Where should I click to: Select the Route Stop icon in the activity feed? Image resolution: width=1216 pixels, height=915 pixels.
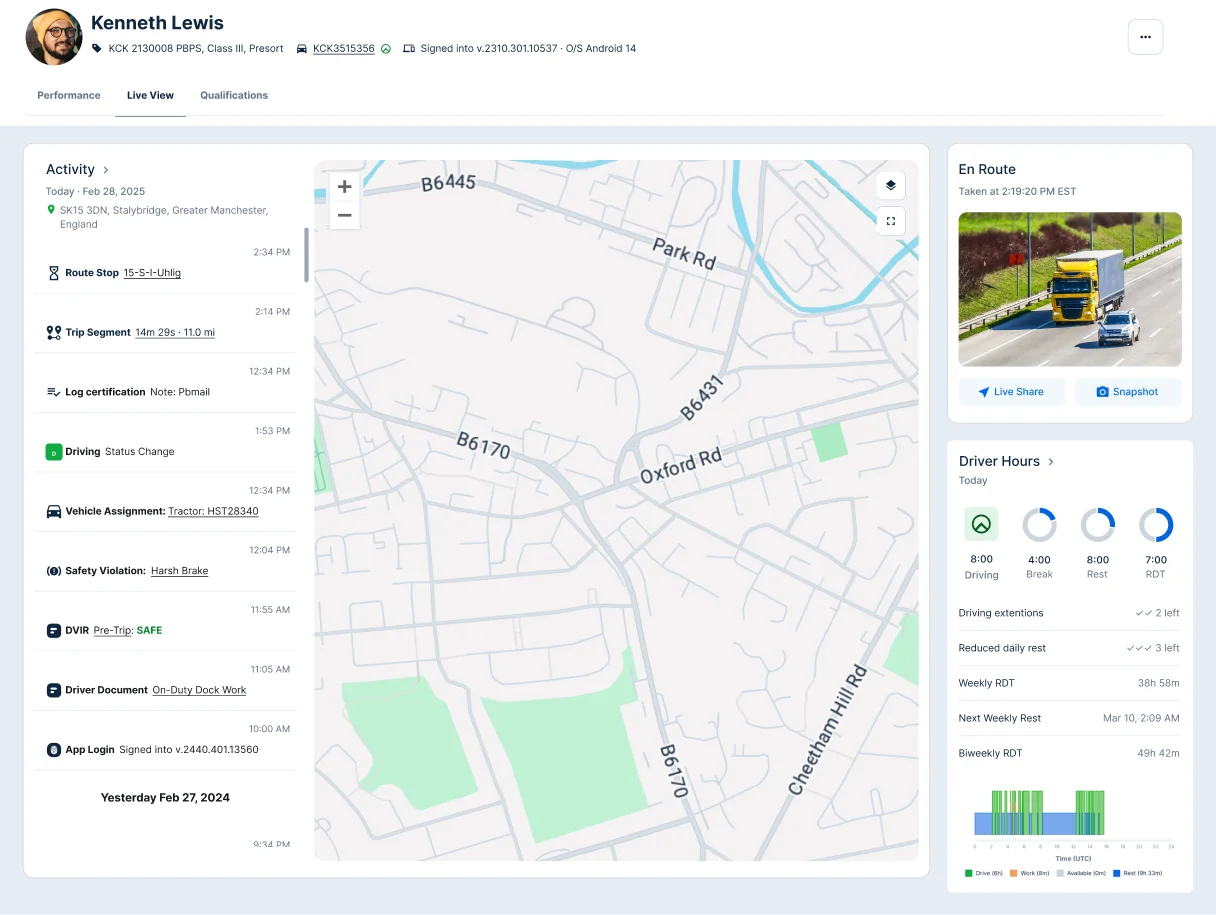53,272
